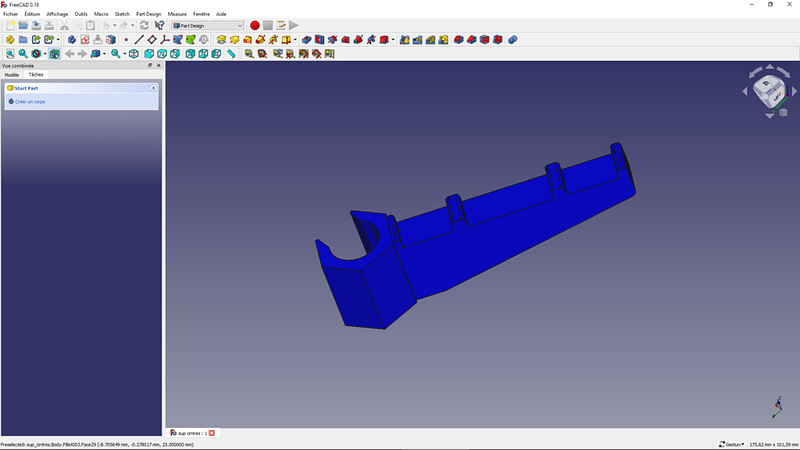
Task: Create a local coordinate system
Action: (165, 40)
